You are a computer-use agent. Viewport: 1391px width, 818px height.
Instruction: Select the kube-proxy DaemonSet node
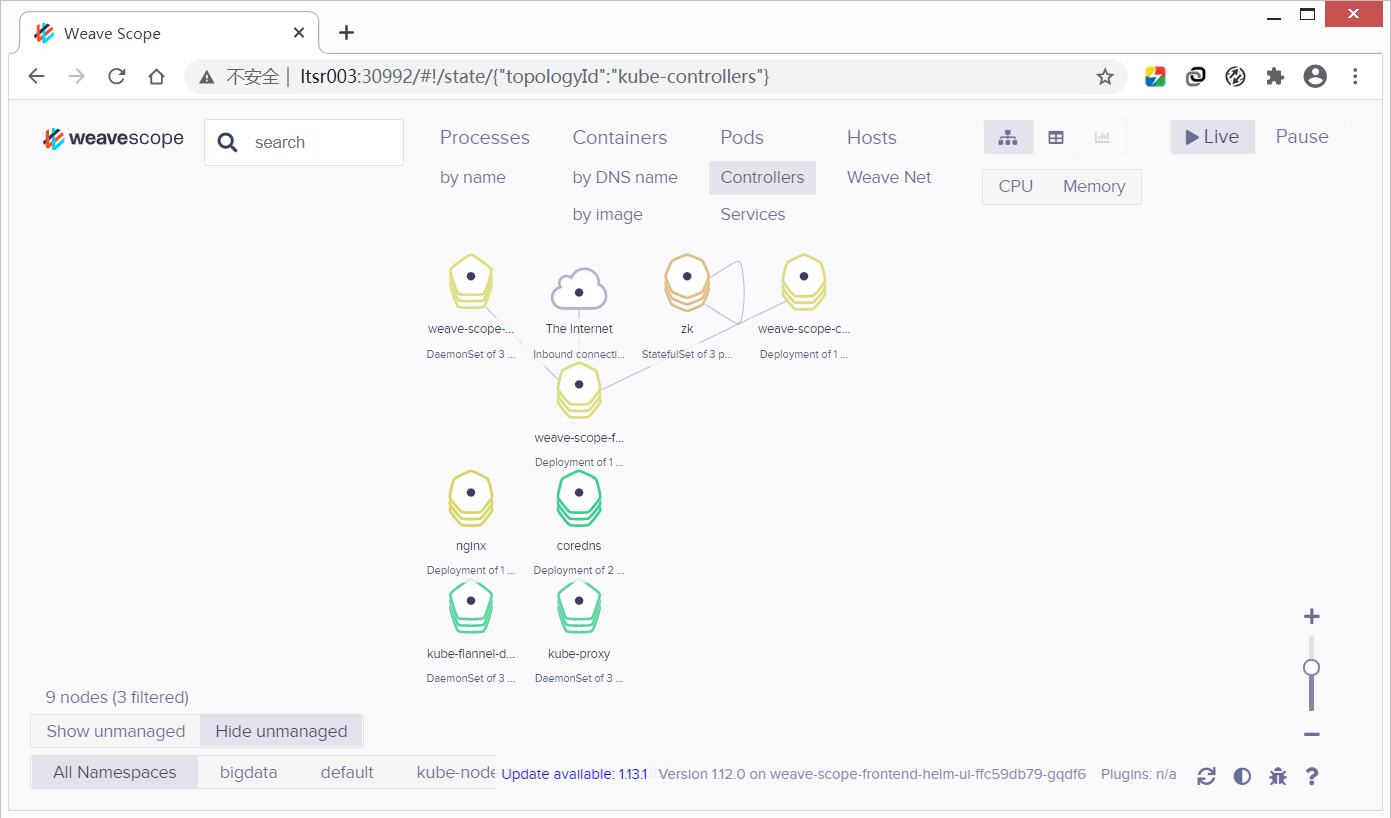point(579,605)
